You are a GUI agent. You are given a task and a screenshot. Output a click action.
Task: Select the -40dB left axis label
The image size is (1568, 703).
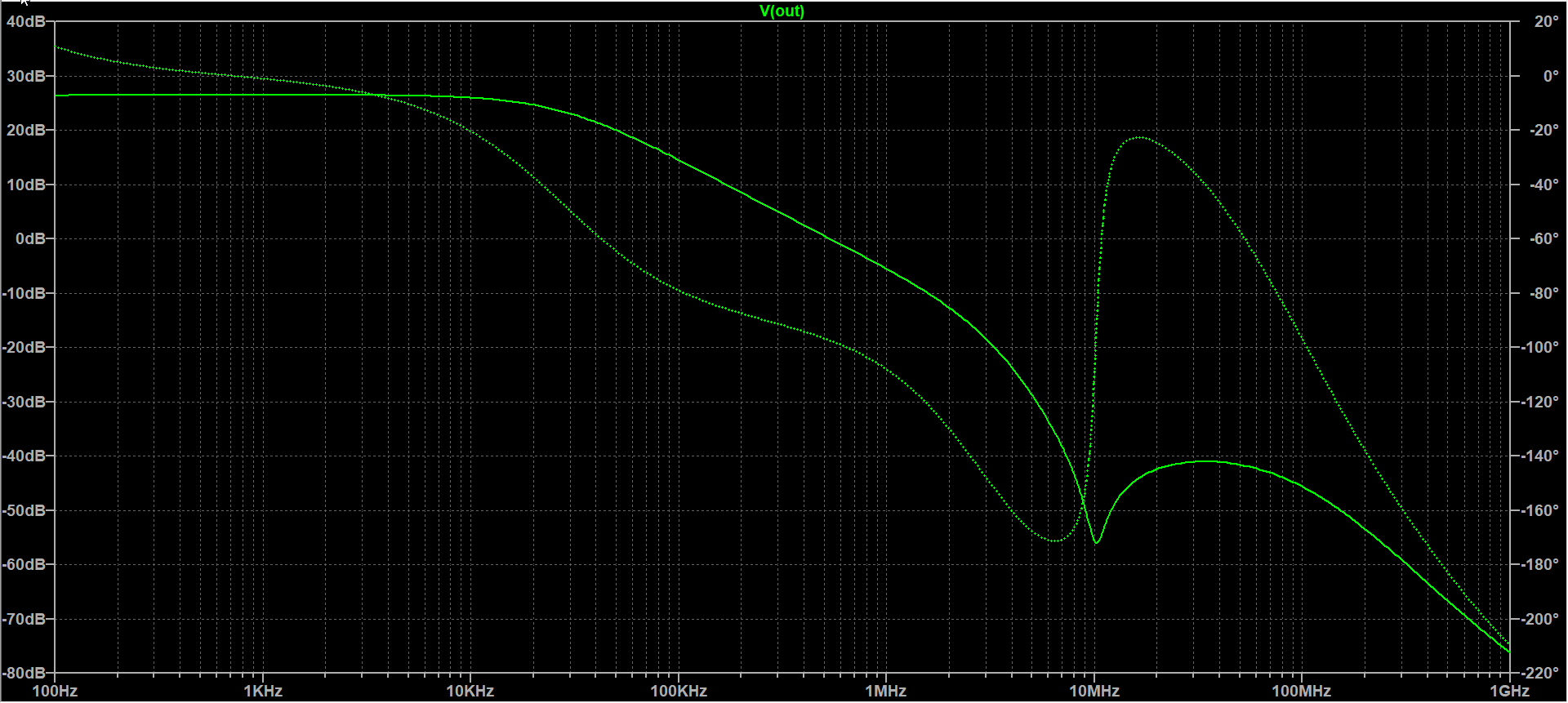click(24, 456)
